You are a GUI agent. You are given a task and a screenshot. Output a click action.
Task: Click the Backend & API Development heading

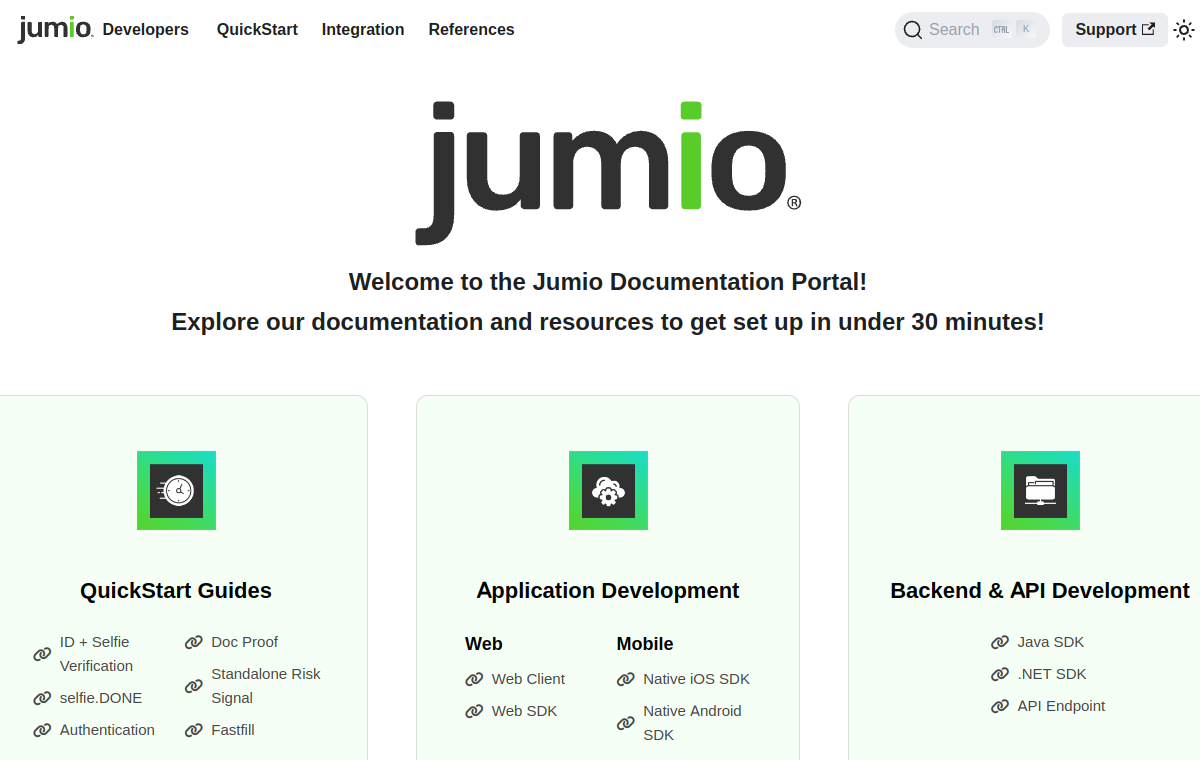pos(1040,591)
